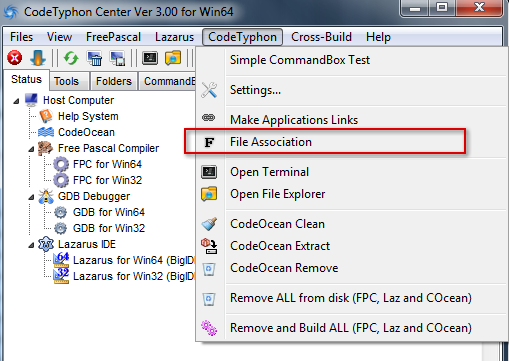Open the Help menu

coord(378,37)
